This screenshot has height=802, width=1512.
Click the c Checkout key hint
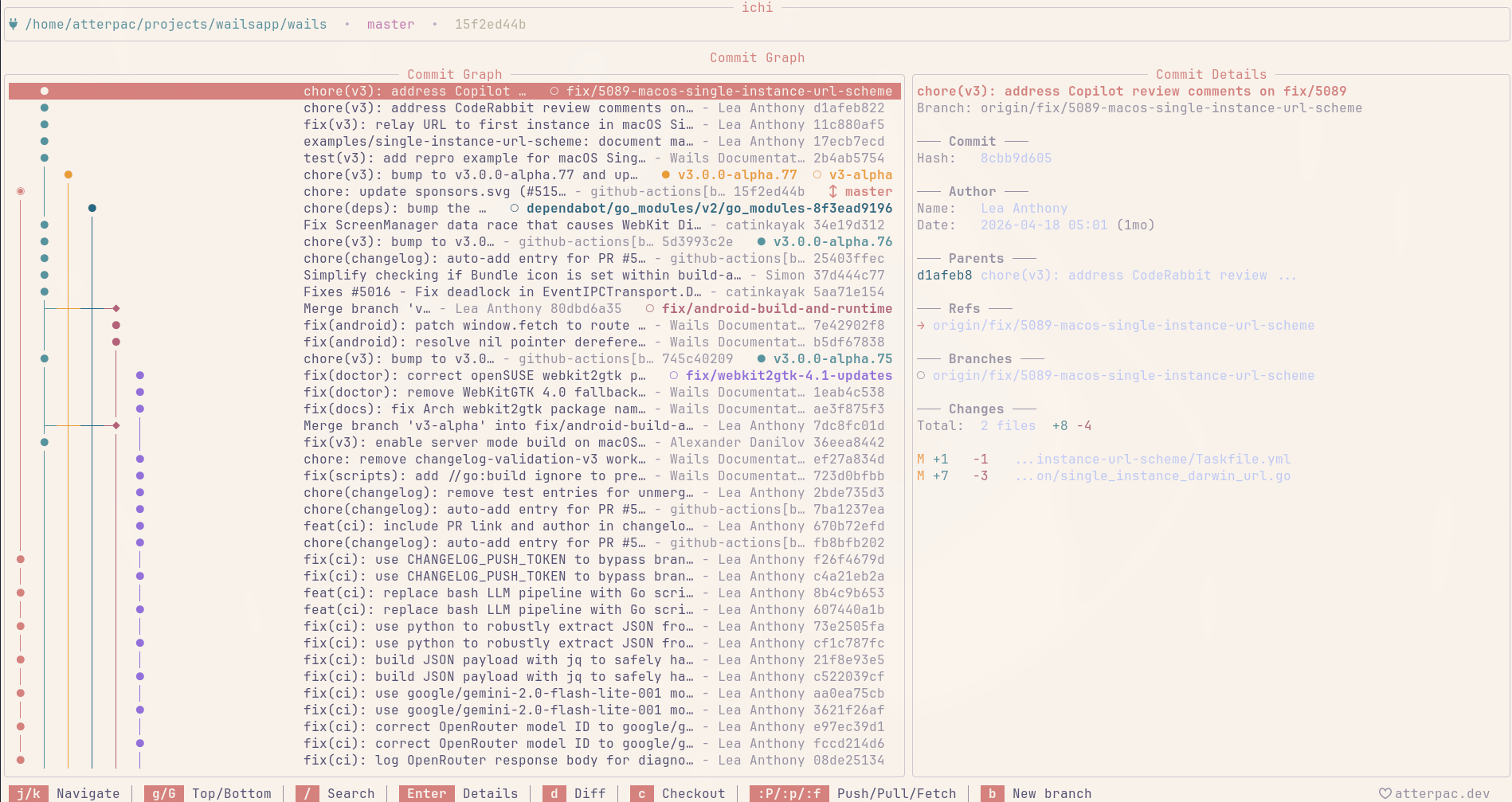pyautogui.click(x=677, y=793)
